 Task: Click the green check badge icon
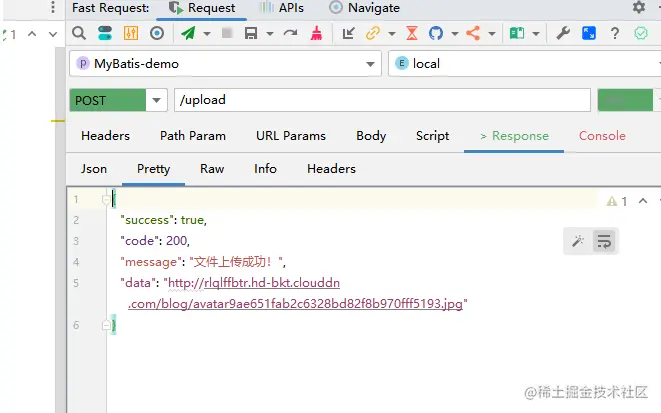641,33
